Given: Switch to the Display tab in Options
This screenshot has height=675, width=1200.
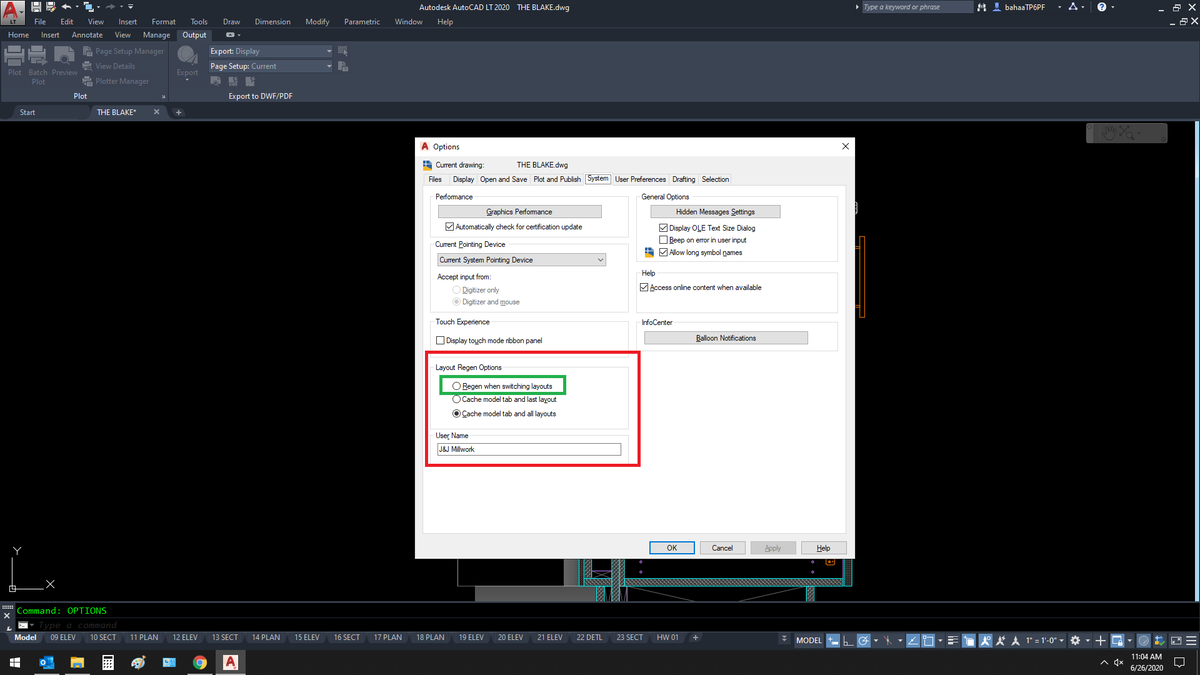Looking at the screenshot, I should 463,179.
